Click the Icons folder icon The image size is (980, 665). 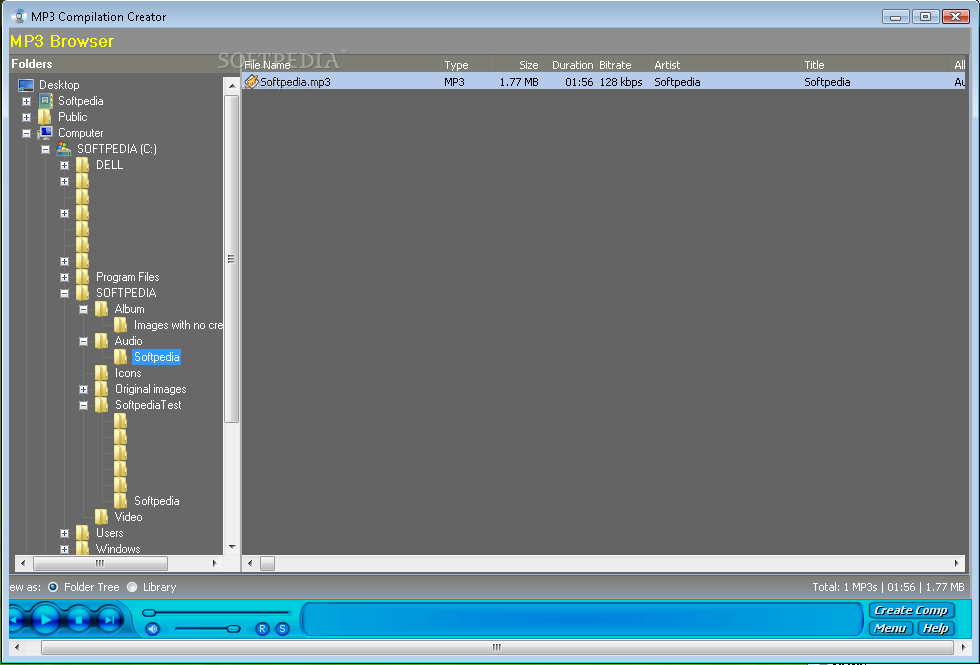point(101,373)
